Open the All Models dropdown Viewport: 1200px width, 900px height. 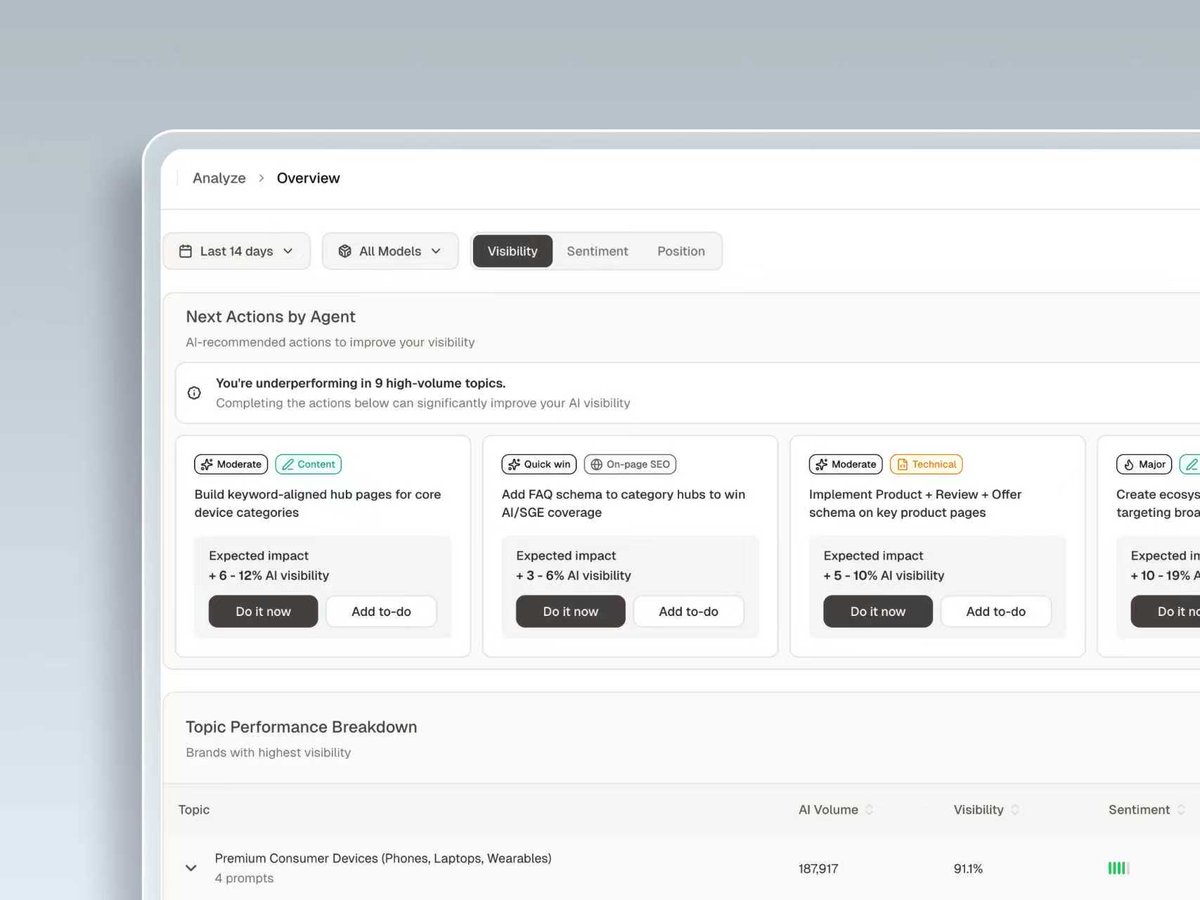(x=390, y=251)
